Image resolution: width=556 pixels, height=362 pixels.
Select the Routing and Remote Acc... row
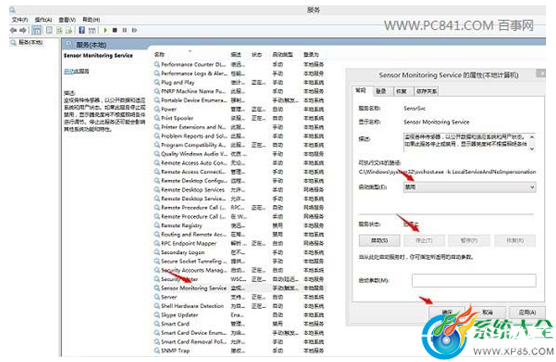[x=239, y=234]
